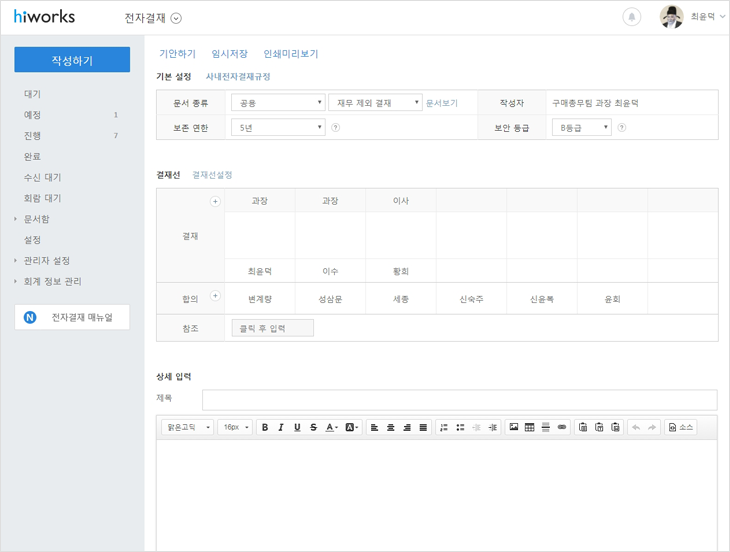
Task: Redo the last edit
Action: 652,427
